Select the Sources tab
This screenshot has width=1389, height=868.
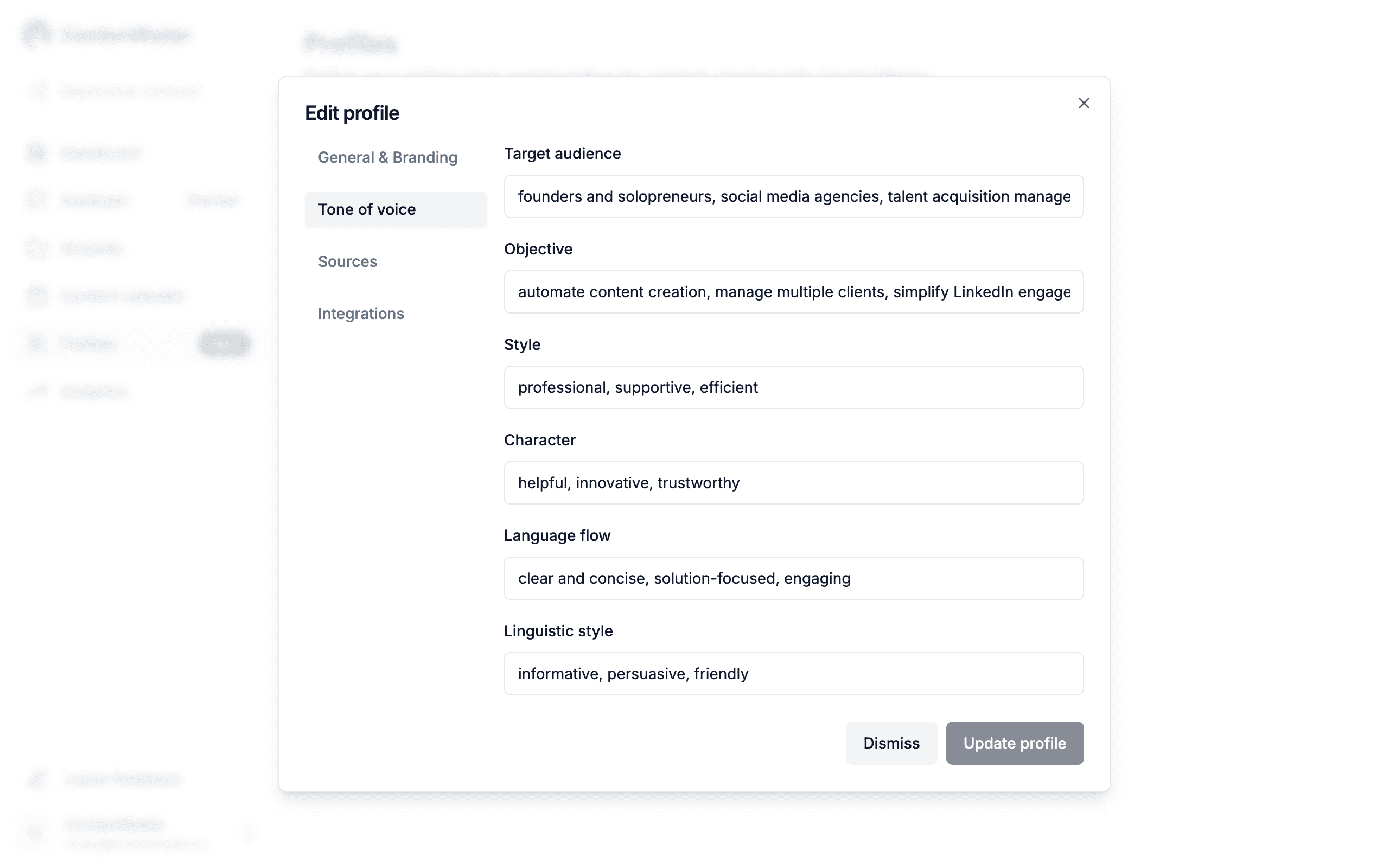[347, 262]
